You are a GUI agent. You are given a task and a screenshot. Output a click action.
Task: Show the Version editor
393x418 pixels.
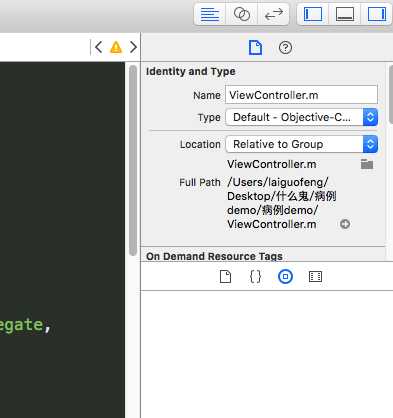(x=274, y=14)
